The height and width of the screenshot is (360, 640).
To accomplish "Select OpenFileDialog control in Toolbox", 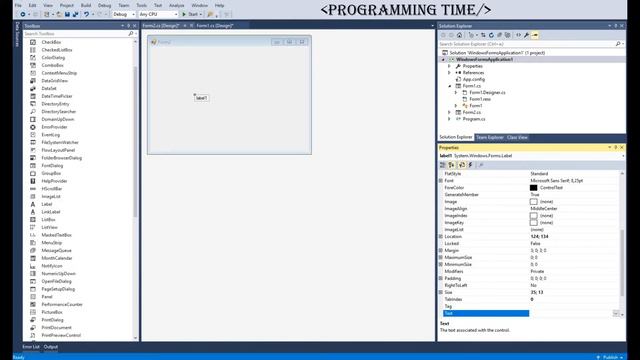I will pos(56,281).
